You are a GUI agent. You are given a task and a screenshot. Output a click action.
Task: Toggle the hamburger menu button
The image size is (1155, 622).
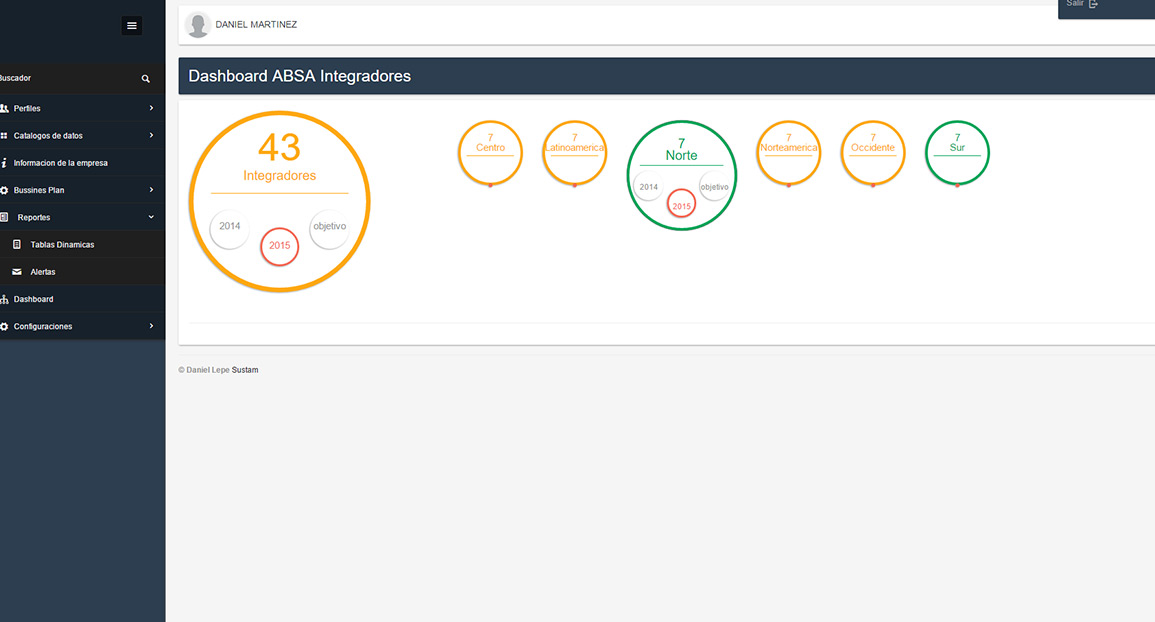click(132, 26)
